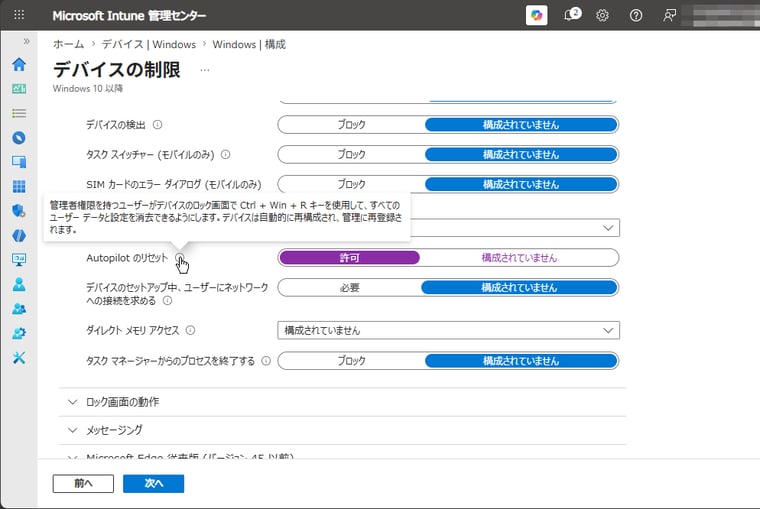This screenshot has width=760, height=509.
Task: Open Endpoint security shield icon
Action: point(19,211)
